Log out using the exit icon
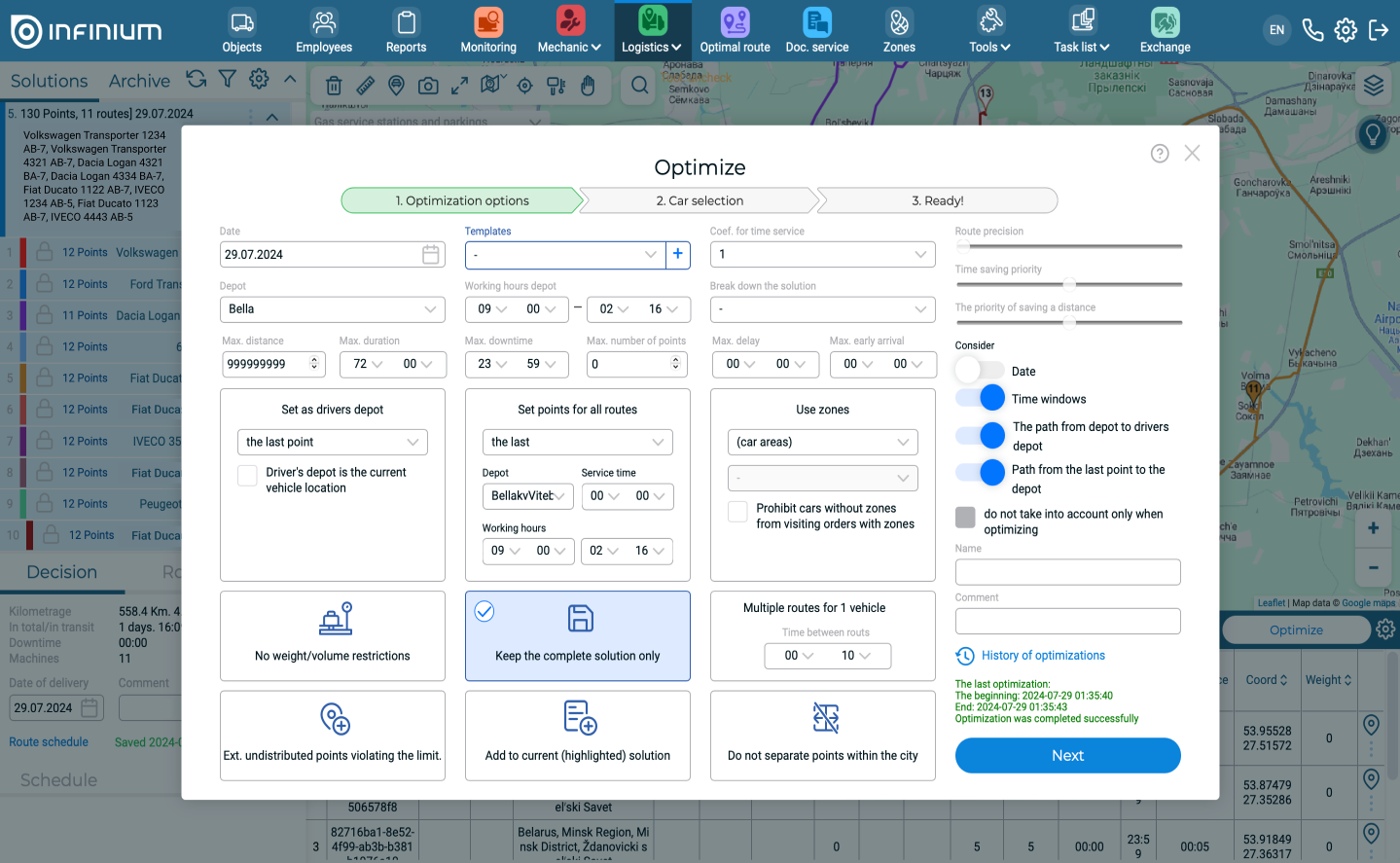The height and width of the screenshot is (863, 1400). (x=1378, y=30)
